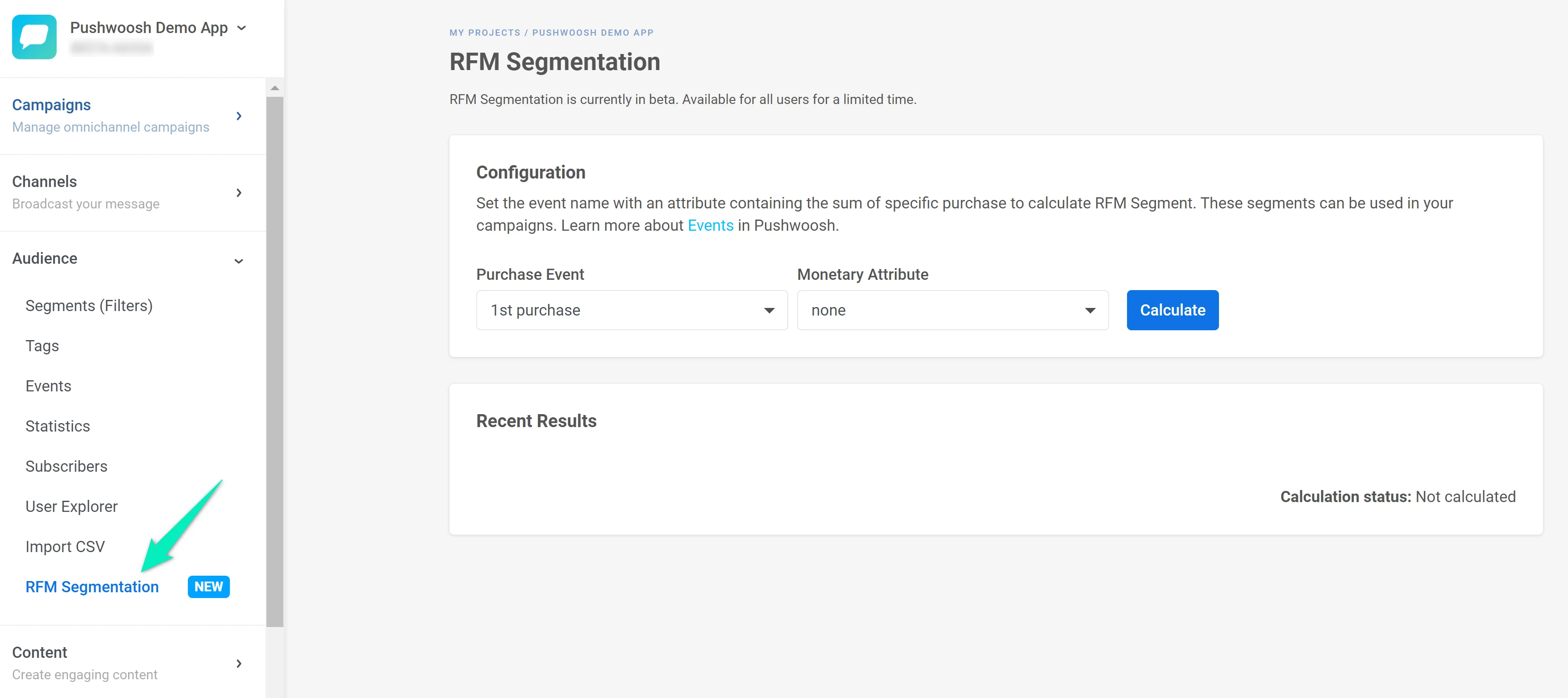The height and width of the screenshot is (698, 1568).
Task: Go to Import CSV
Action: (65, 546)
